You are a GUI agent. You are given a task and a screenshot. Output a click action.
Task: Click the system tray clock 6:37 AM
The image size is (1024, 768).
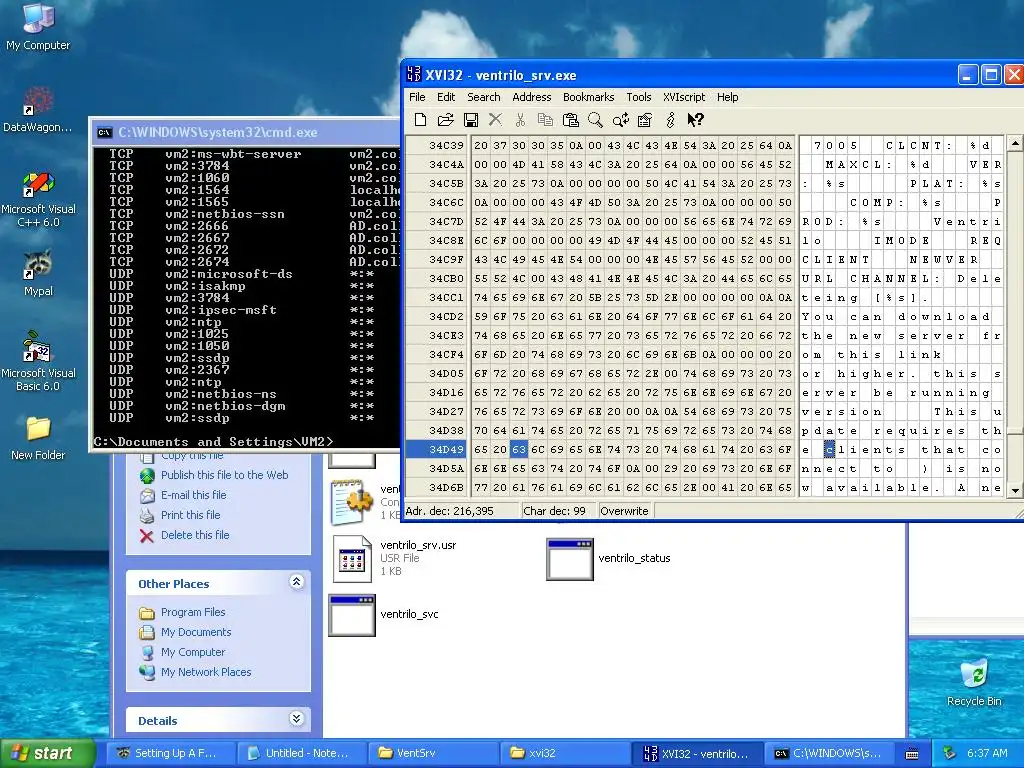click(x=987, y=753)
